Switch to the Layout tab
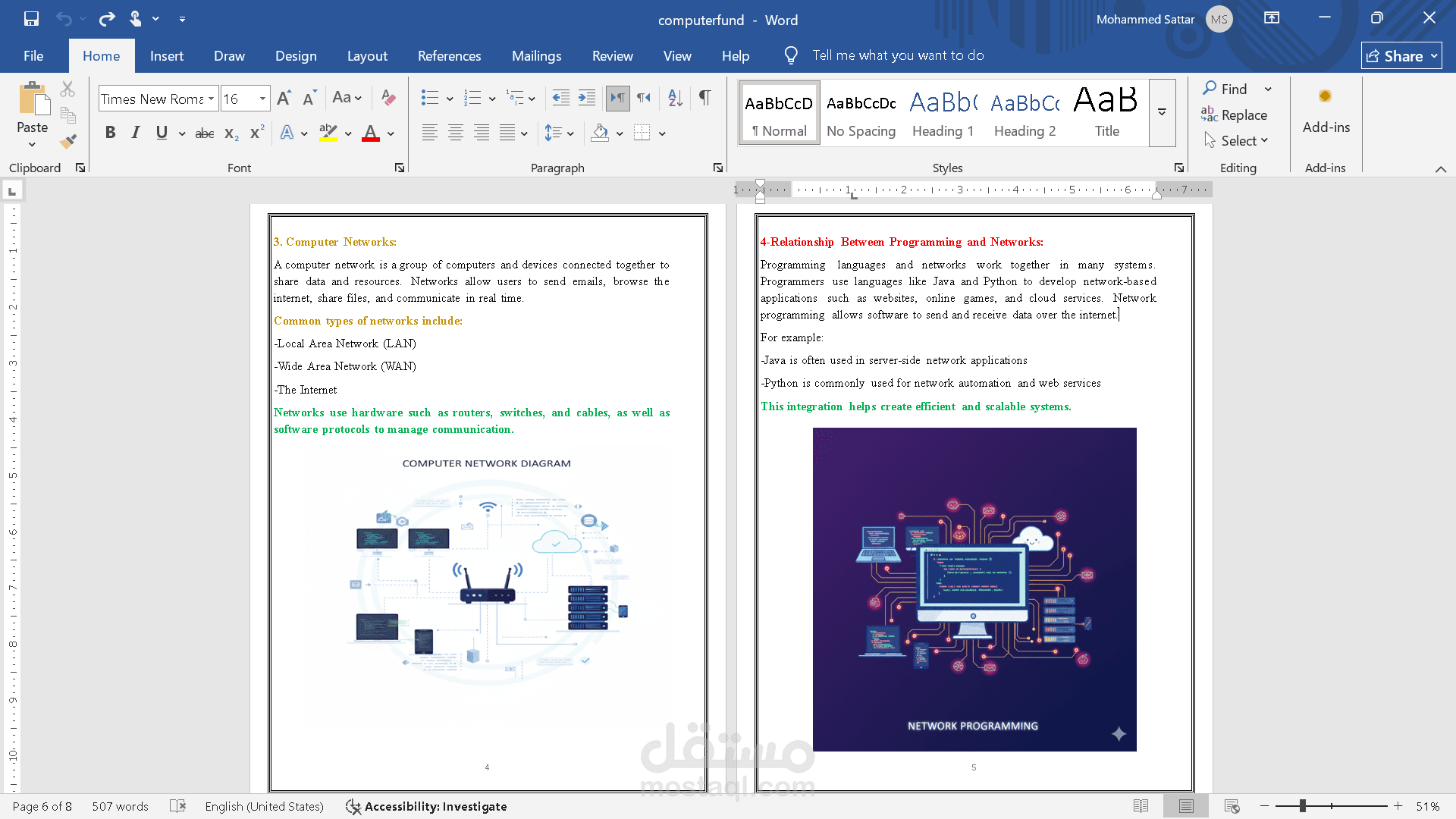 pyautogui.click(x=367, y=56)
